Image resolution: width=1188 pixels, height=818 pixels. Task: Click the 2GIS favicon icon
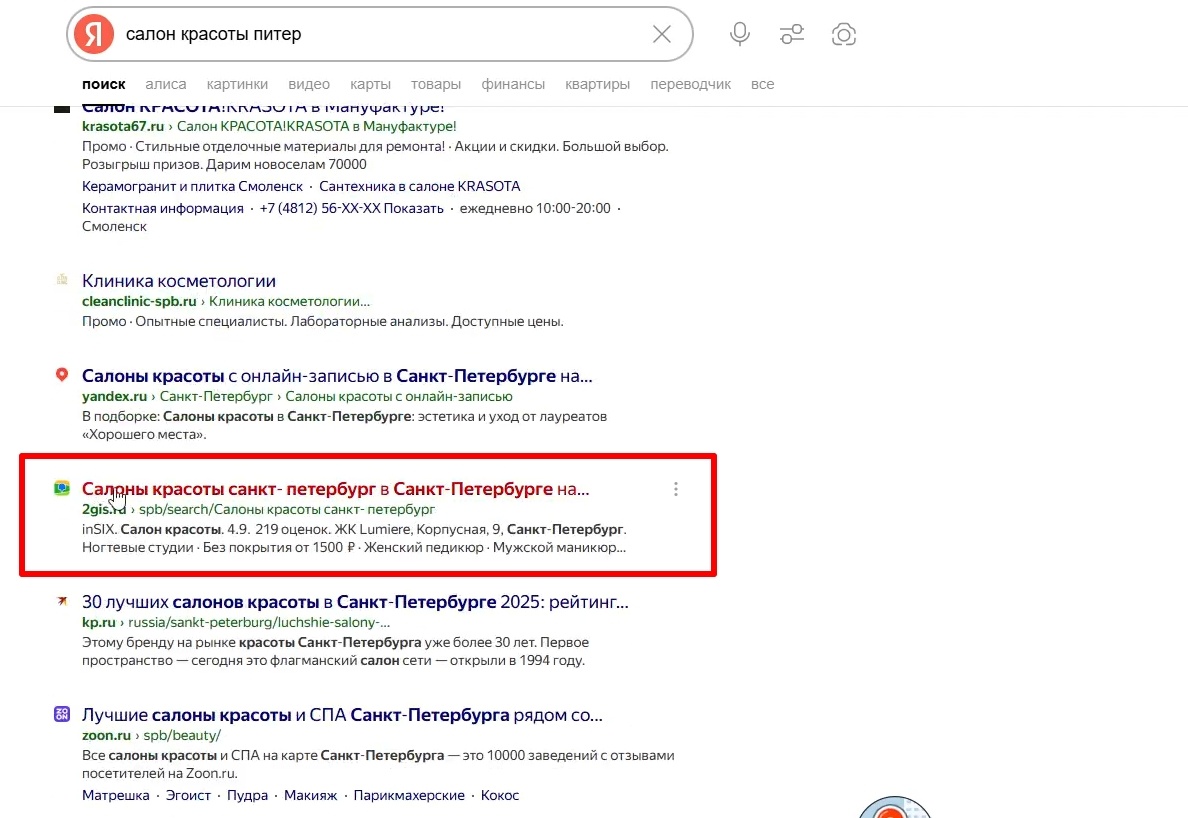tap(62, 488)
